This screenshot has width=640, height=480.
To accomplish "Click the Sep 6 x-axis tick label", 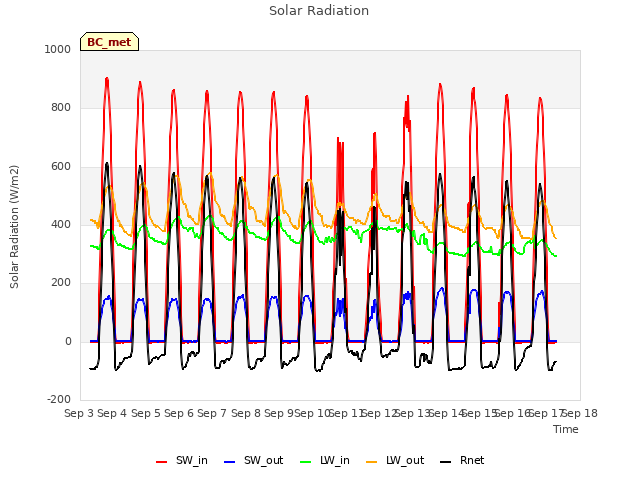I will coord(179,413).
